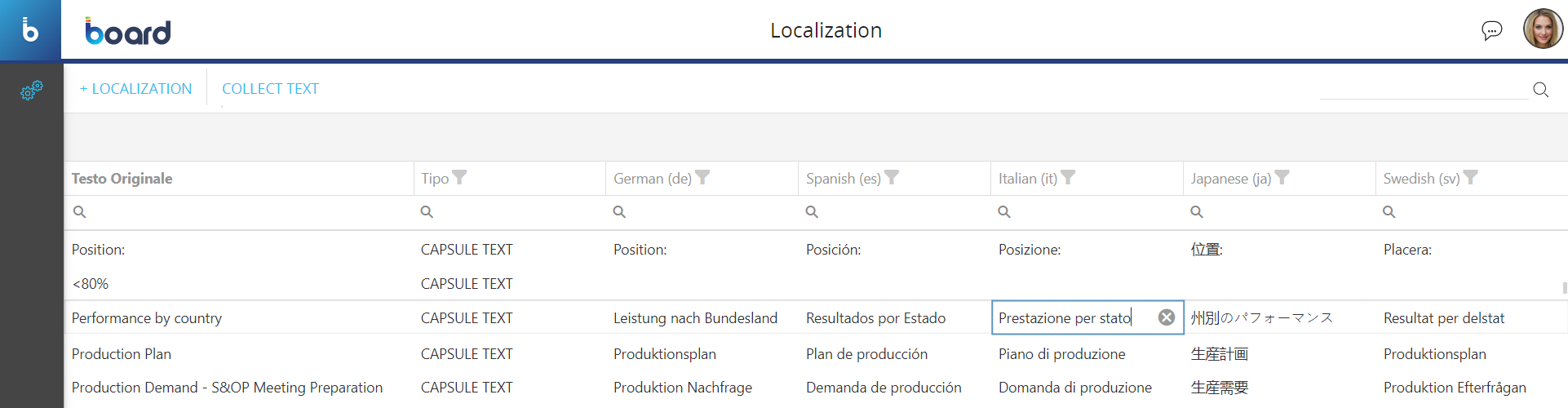This screenshot has width=1568, height=408.
Task: Click the COLLECT TEXT button
Action: coord(270,89)
